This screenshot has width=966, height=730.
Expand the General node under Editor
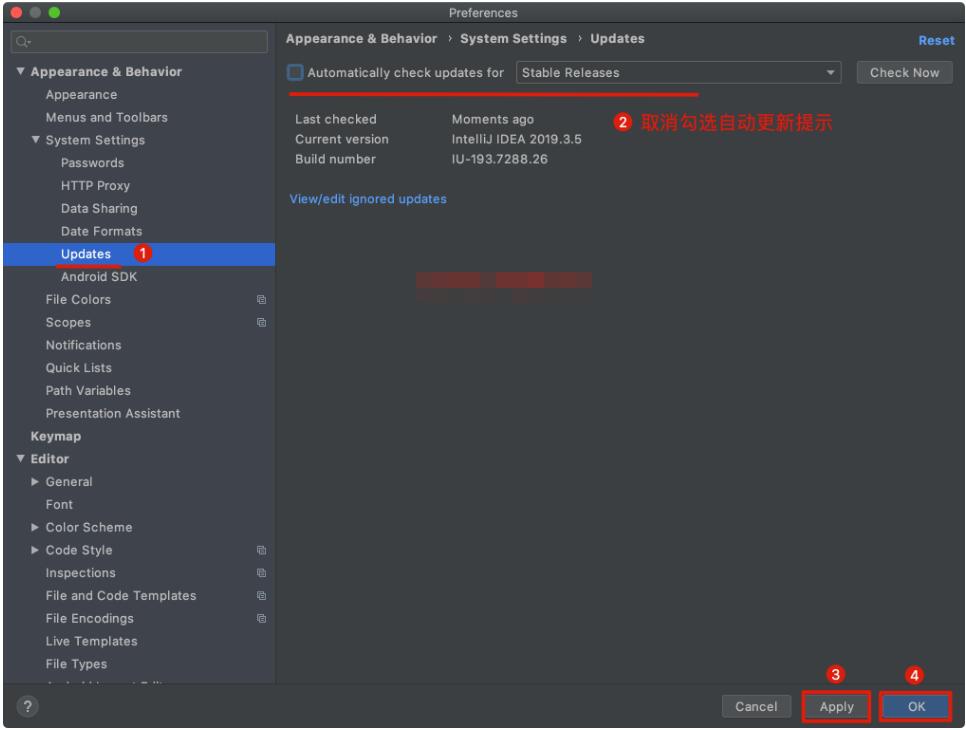[x=36, y=482]
